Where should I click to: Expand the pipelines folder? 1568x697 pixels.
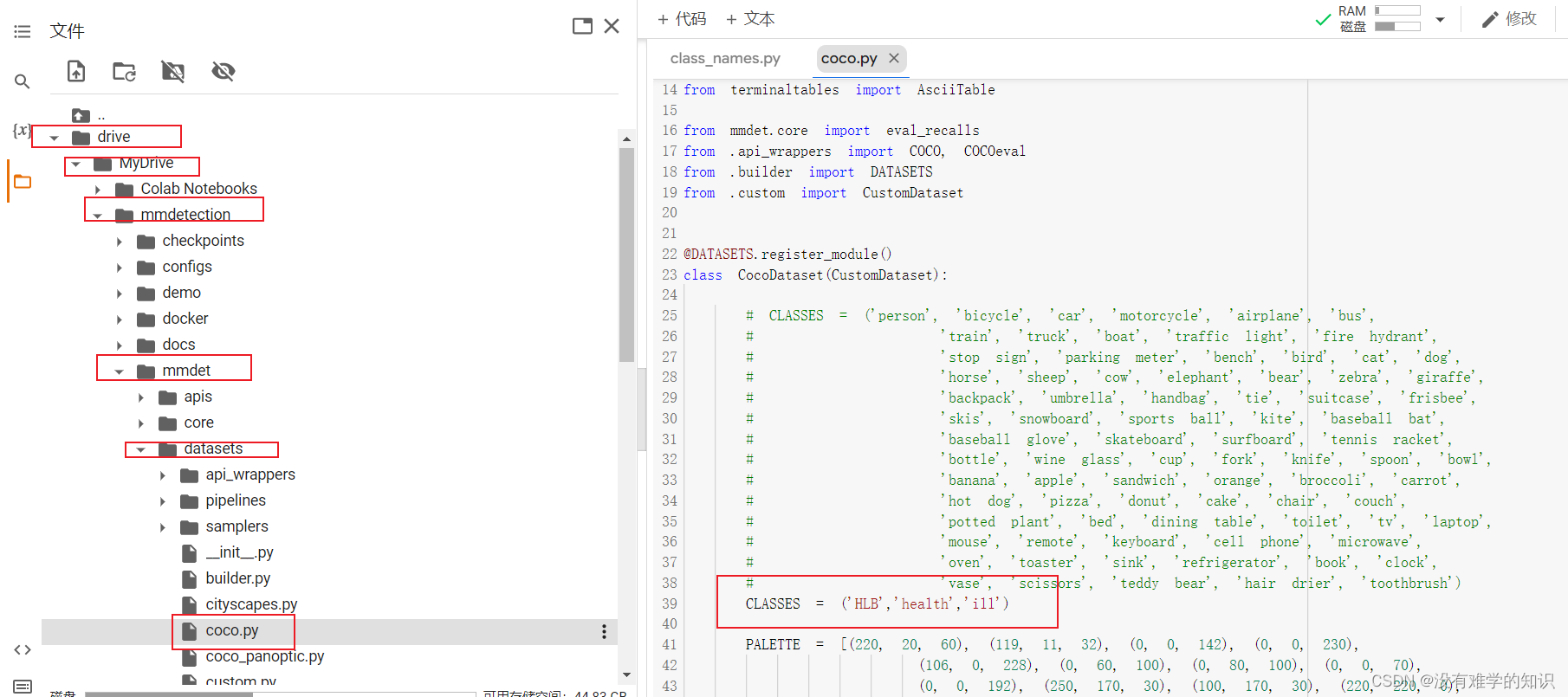click(163, 501)
